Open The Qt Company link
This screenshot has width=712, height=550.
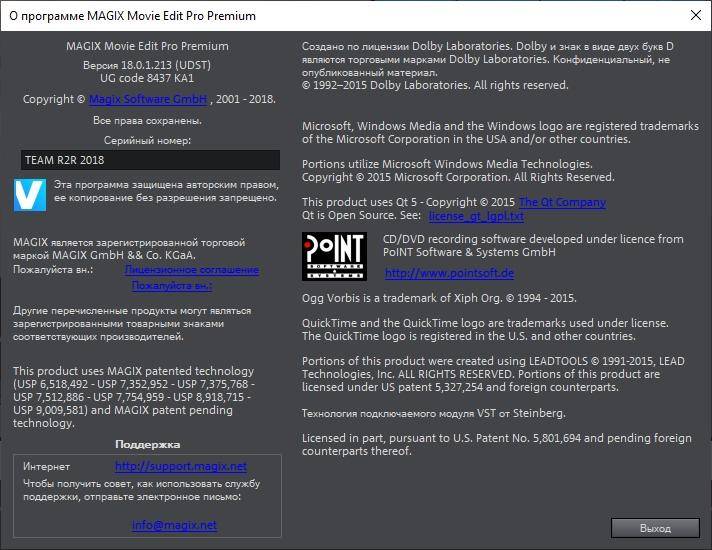pyautogui.click(x=562, y=202)
